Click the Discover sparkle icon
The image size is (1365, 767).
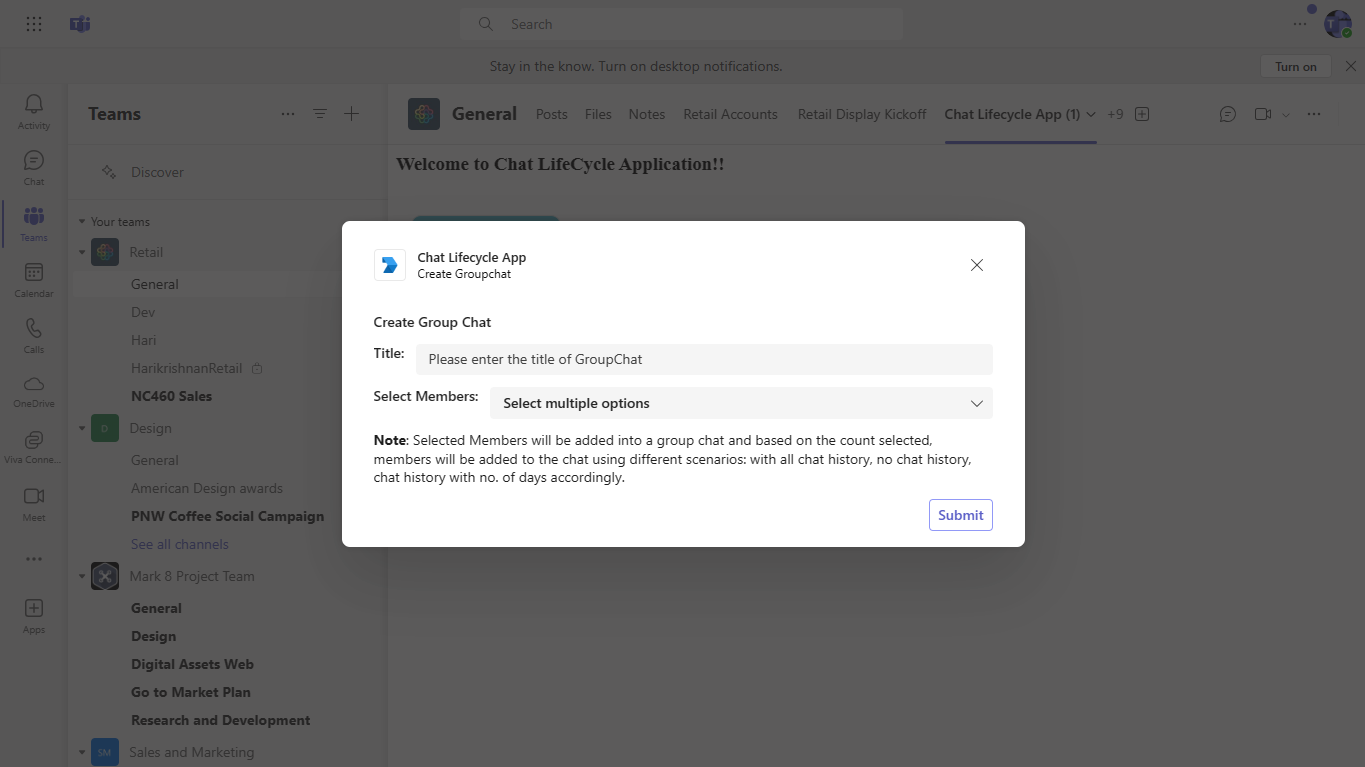click(x=109, y=172)
